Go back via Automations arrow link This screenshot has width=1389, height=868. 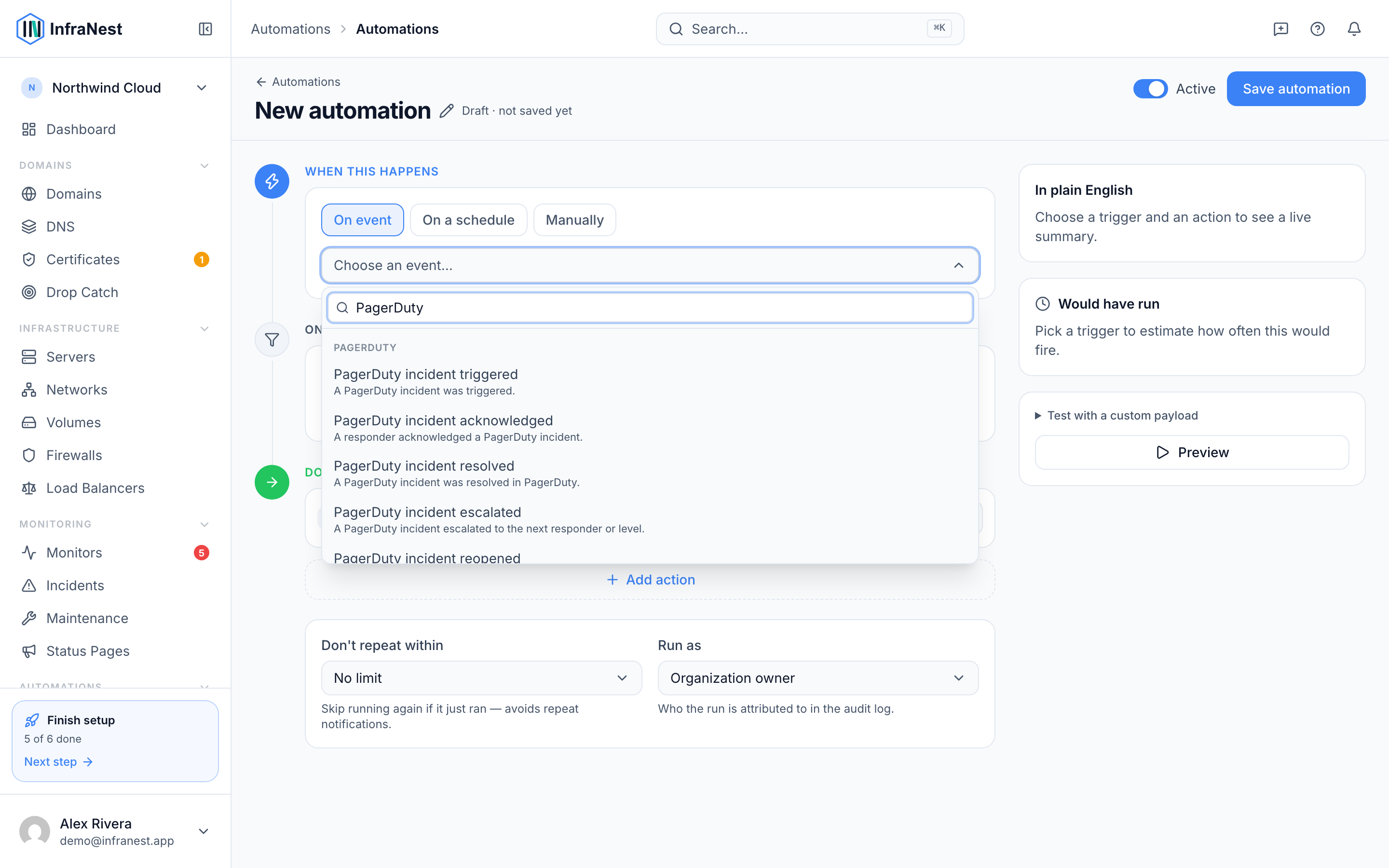pyautogui.click(x=298, y=81)
